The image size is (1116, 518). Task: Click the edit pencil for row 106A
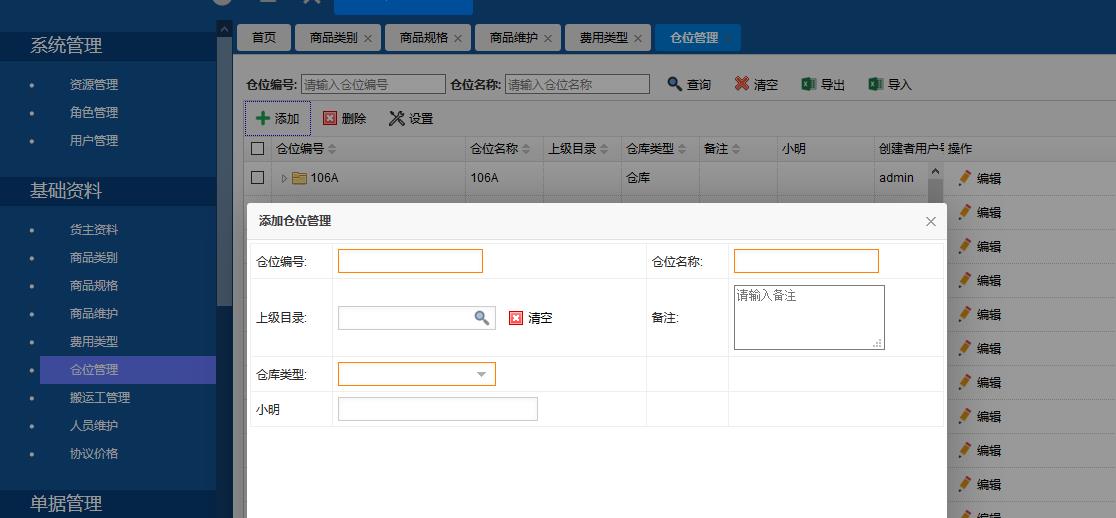(965, 178)
